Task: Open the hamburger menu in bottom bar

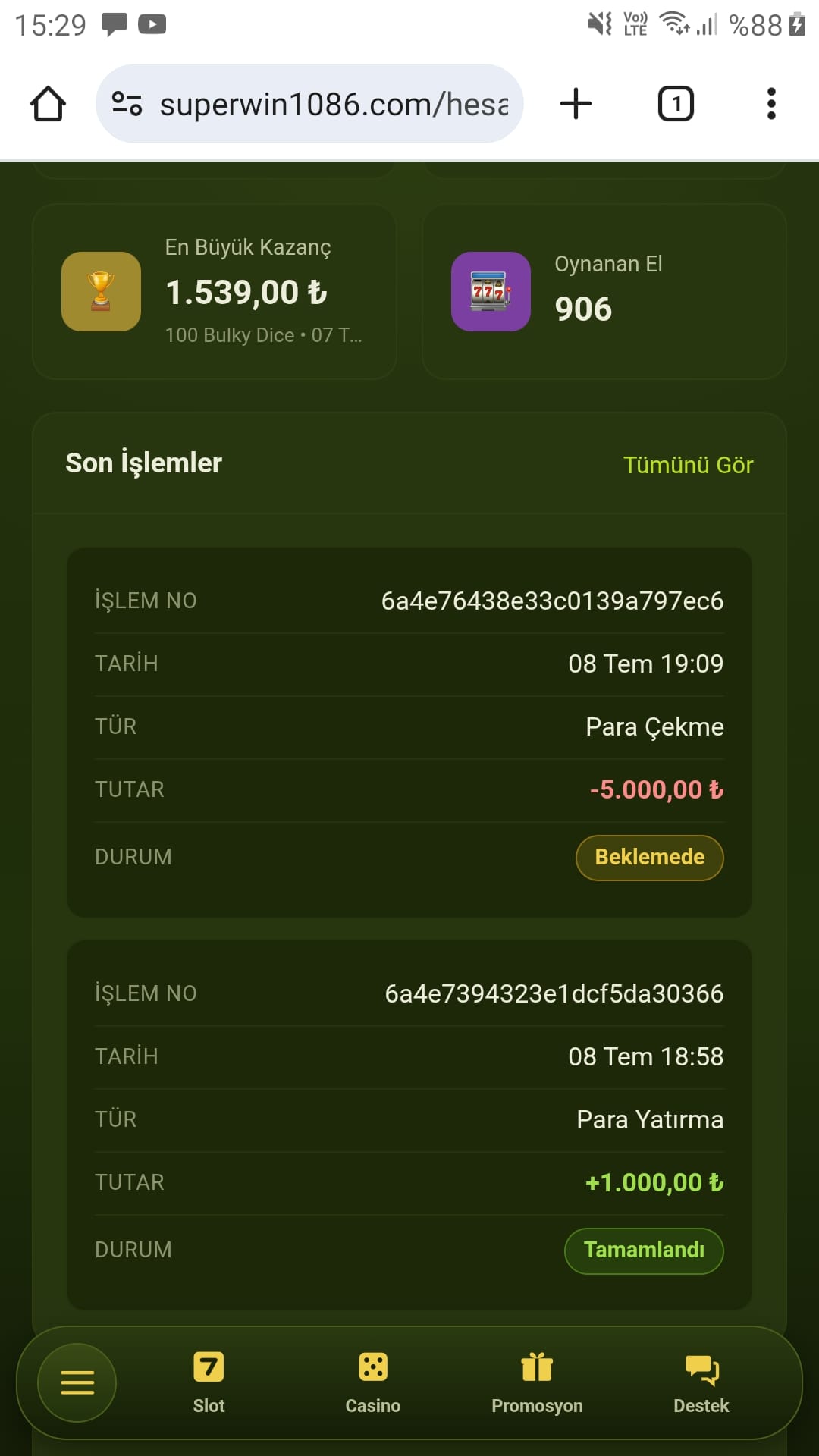Action: tap(77, 1382)
